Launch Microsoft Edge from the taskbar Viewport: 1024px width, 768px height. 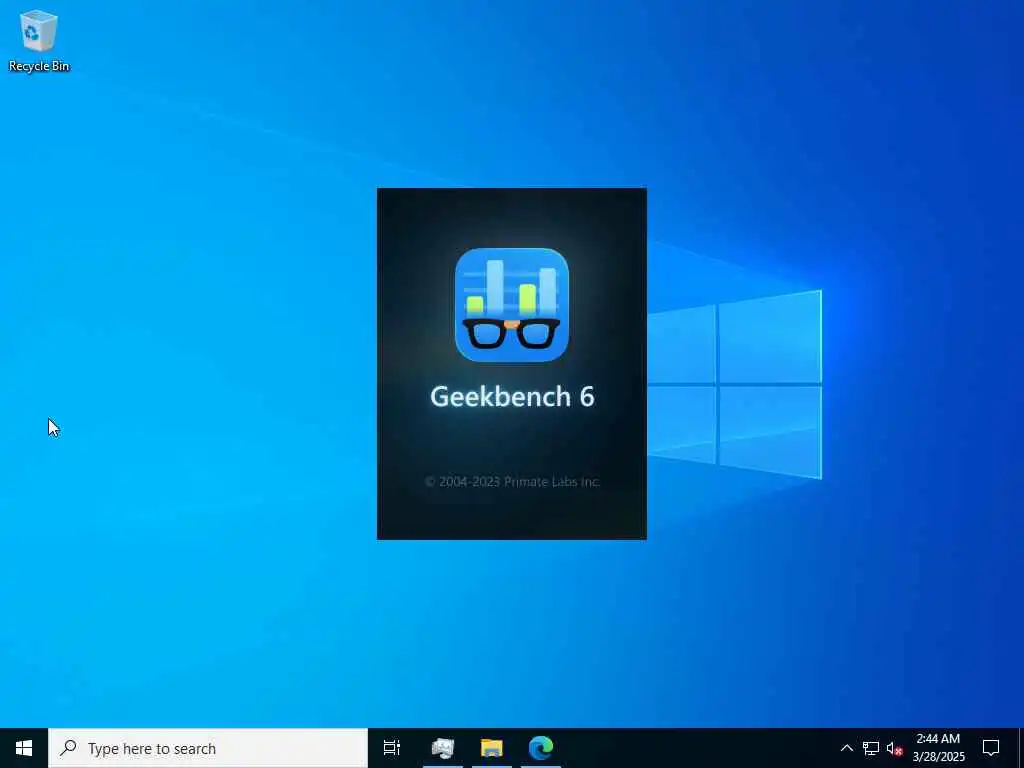[x=541, y=748]
